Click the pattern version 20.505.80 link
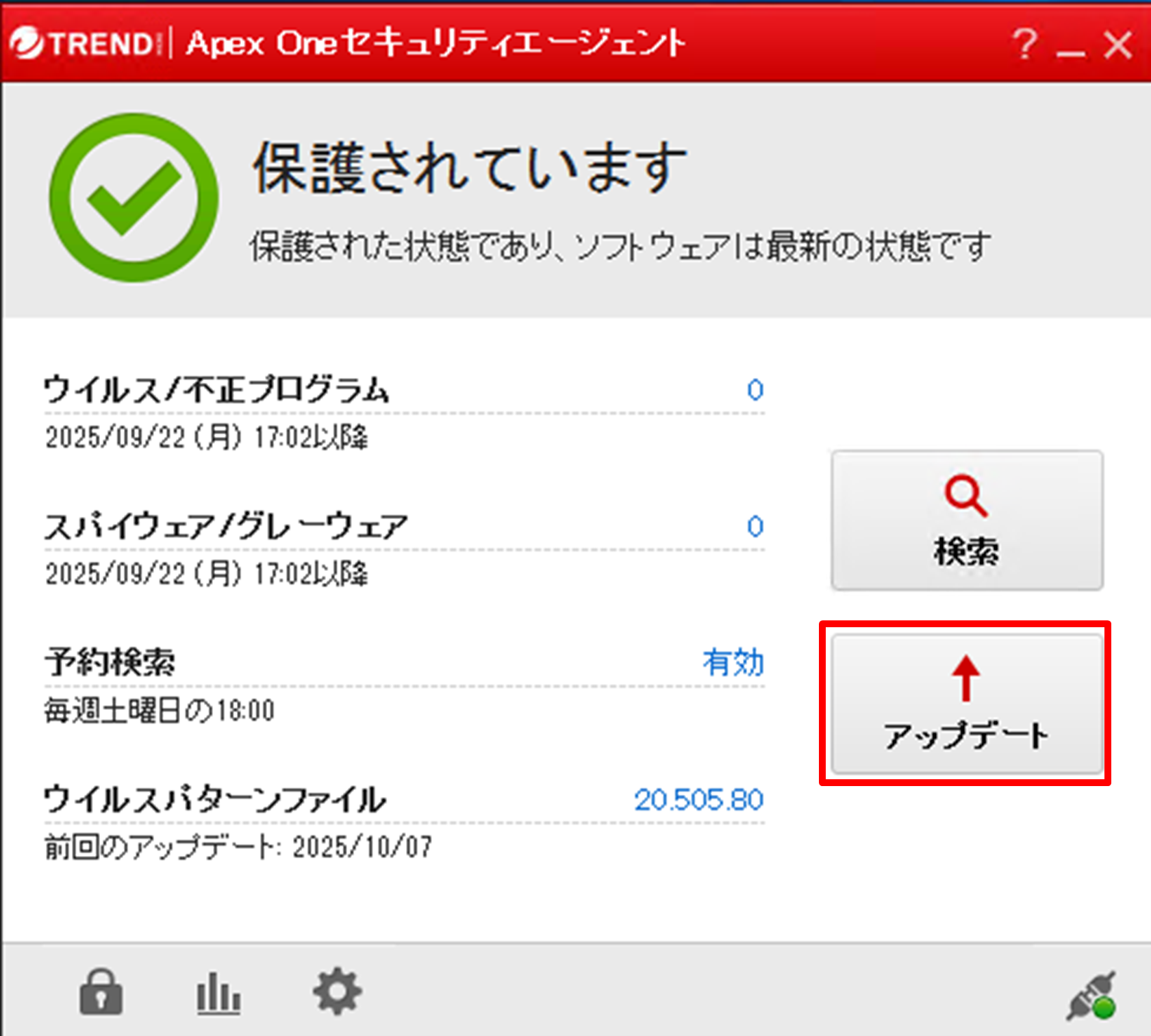 [698, 800]
